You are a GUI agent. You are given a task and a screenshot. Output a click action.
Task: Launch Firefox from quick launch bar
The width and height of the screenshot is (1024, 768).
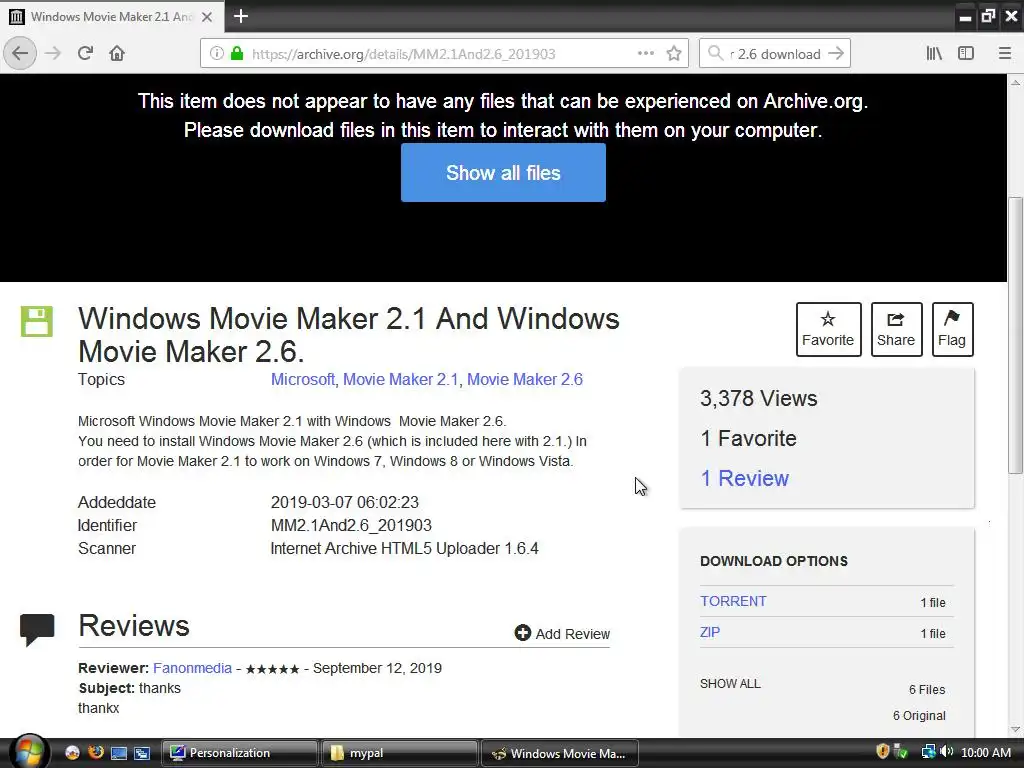tap(95, 752)
